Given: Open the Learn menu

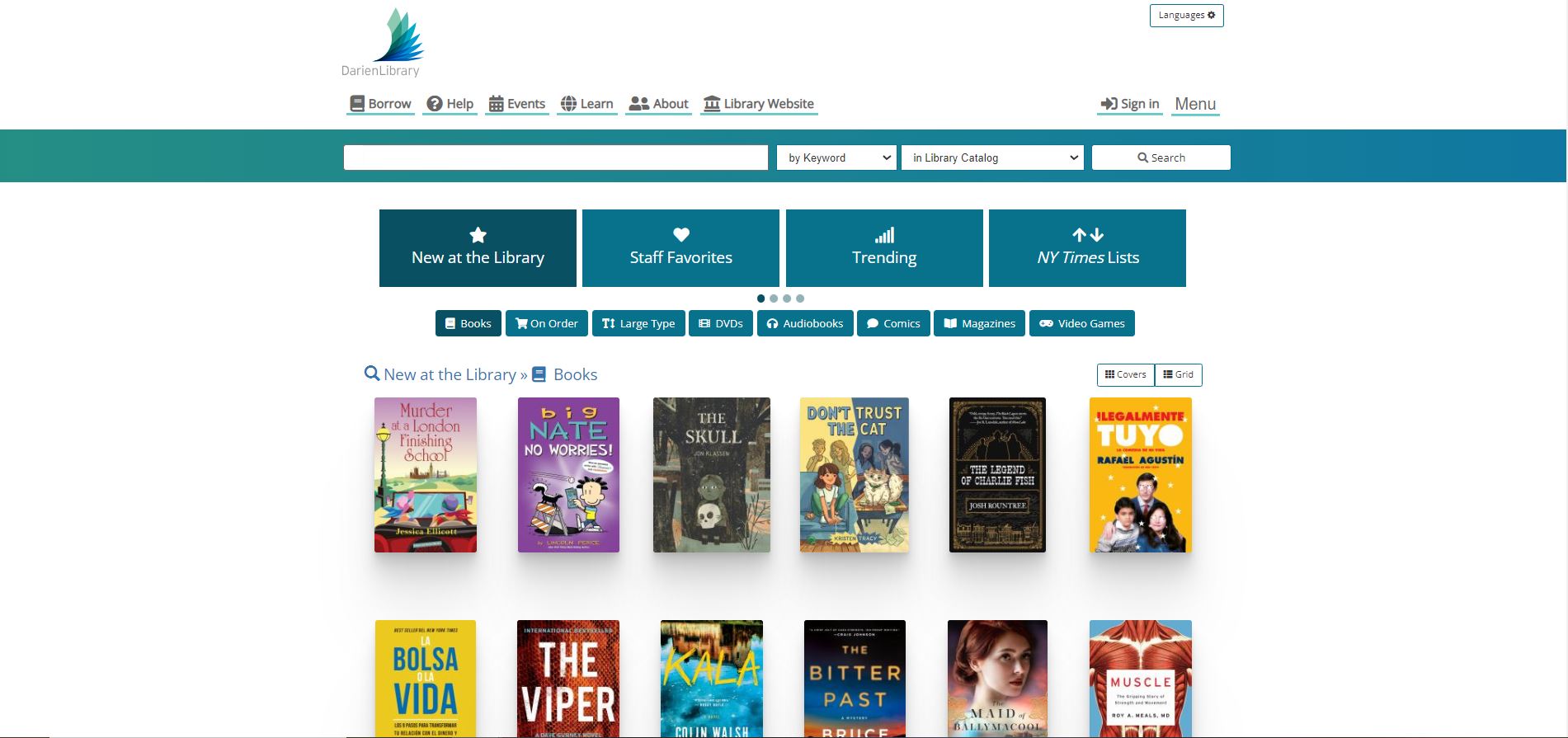Looking at the screenshot, I should [587, 104].
